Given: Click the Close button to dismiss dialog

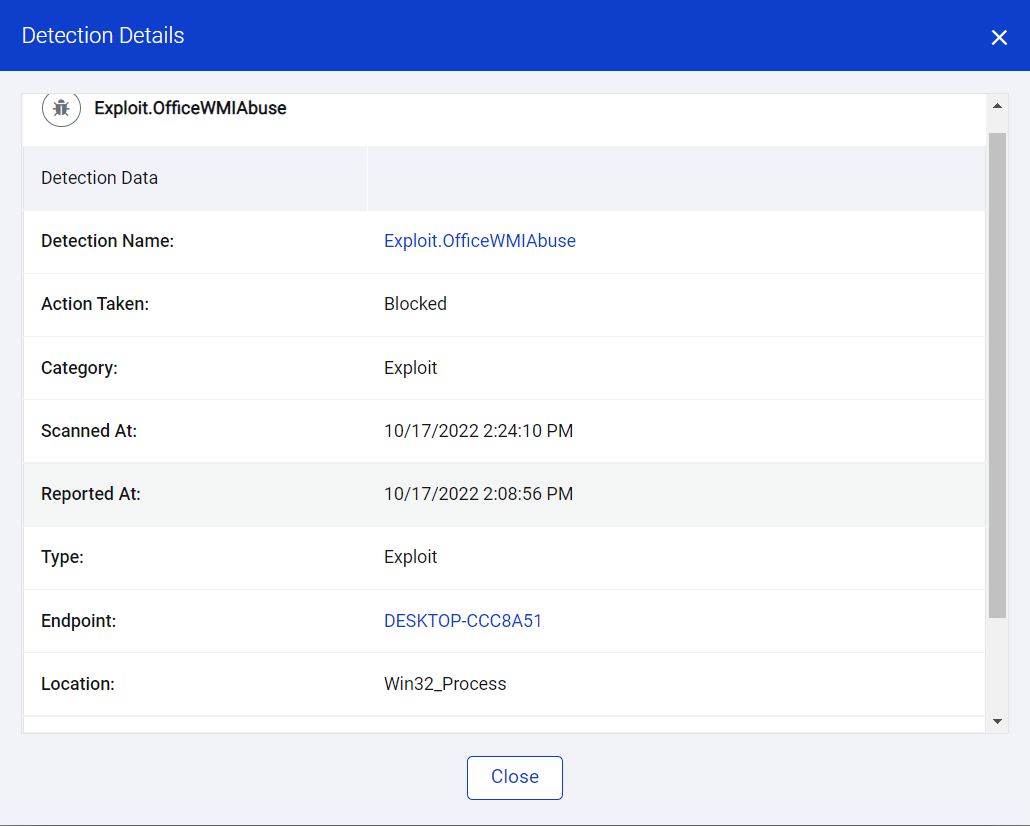Looking at the screenshot, I should (x=514, y=777).
